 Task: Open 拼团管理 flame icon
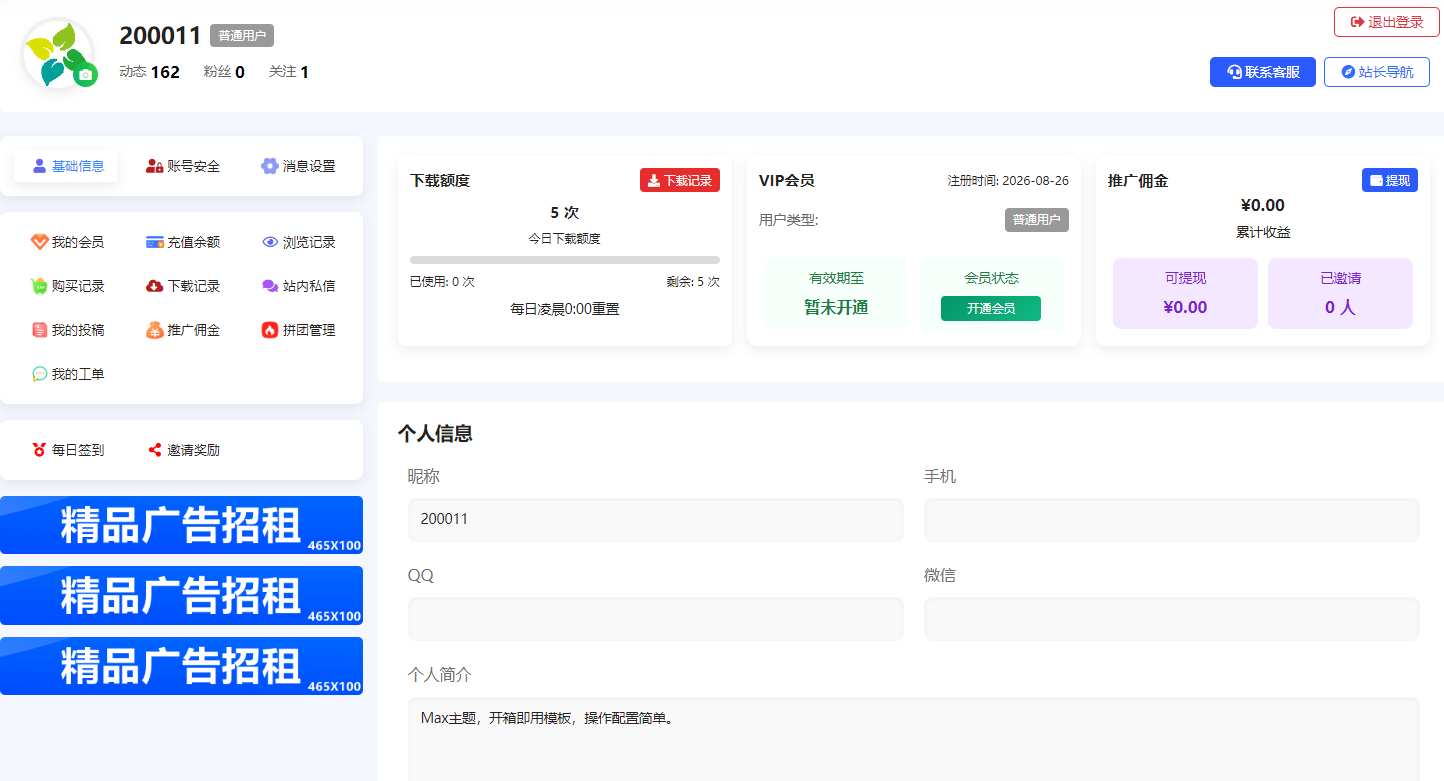(x=270, y=330)
